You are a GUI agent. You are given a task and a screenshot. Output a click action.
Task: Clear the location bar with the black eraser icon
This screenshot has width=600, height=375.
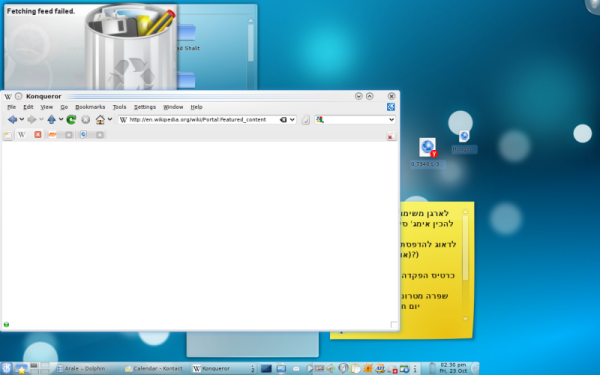283,120
